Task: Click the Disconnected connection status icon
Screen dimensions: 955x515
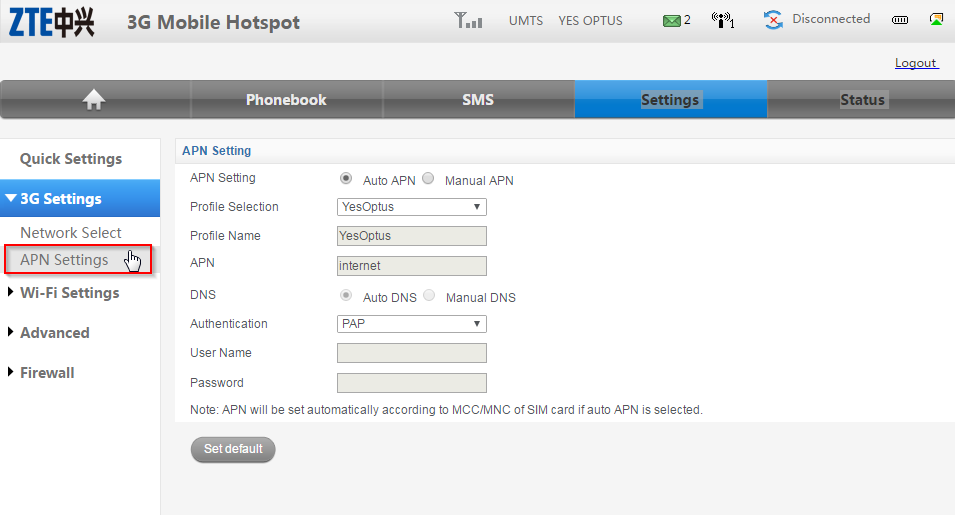Action: (x=773, y=20)
